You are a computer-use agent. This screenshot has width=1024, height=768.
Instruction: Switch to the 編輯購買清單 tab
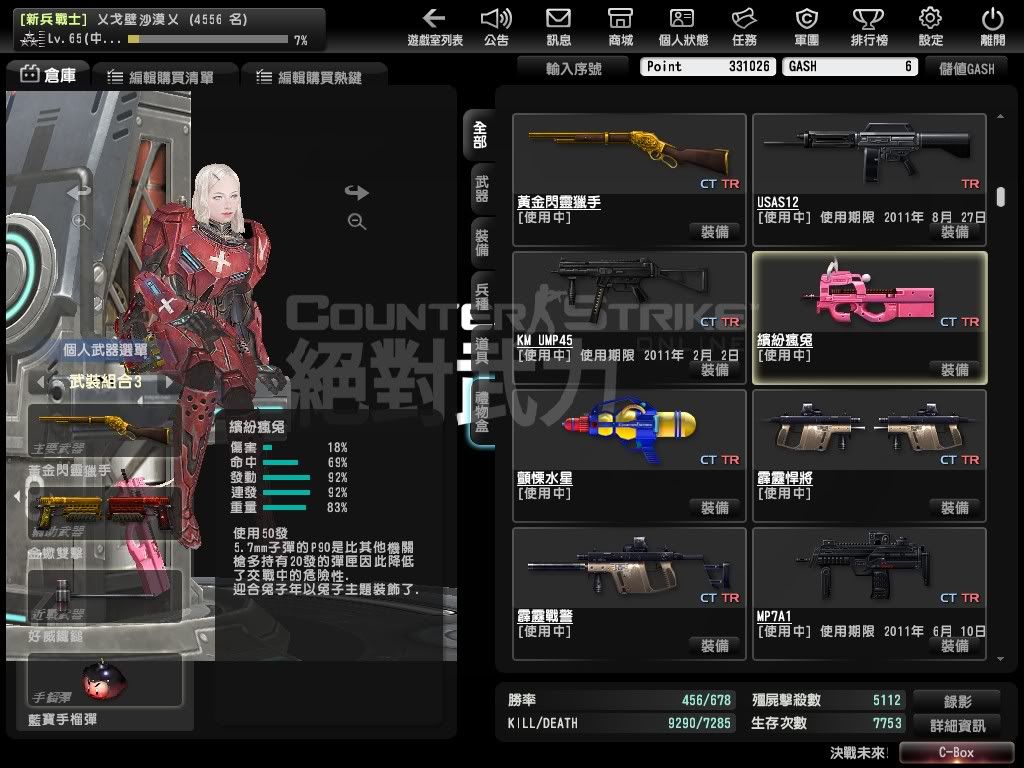(x=165, y=77)
